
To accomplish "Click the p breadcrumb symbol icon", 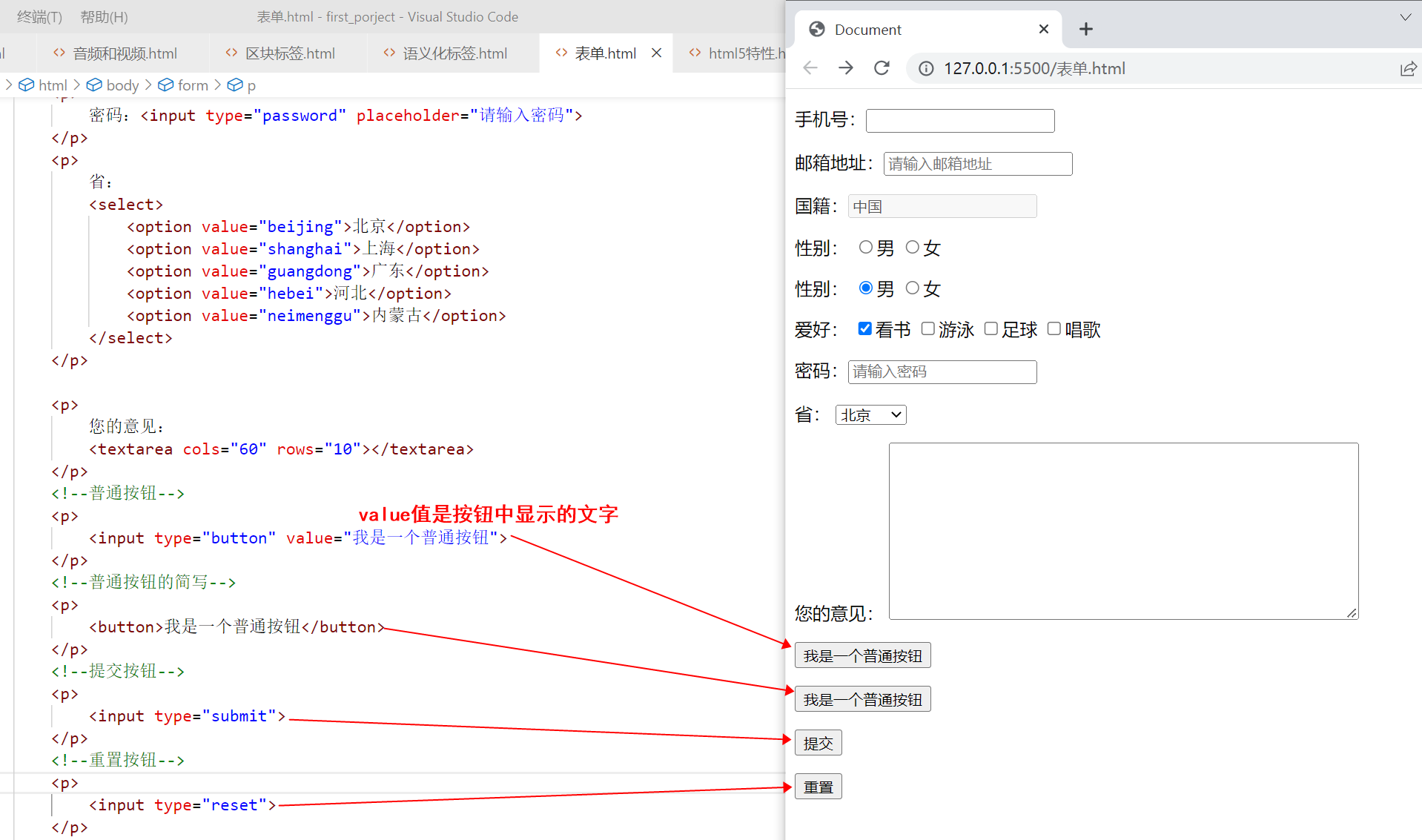I will pos(235,85).
